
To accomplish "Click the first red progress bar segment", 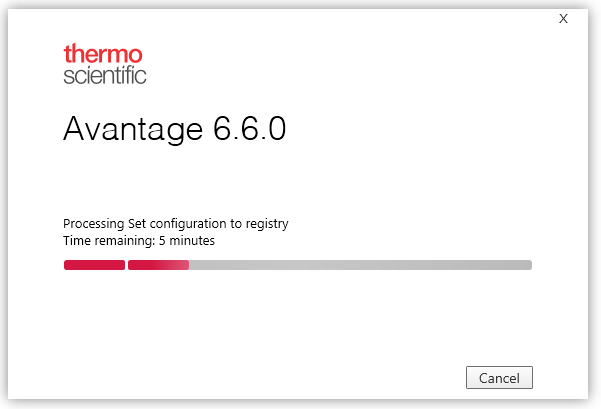I will pos(94,265).
